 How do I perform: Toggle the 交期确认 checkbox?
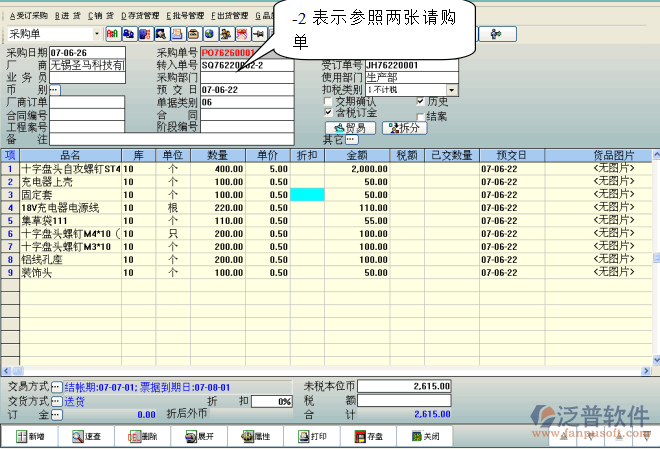point(328,102)
